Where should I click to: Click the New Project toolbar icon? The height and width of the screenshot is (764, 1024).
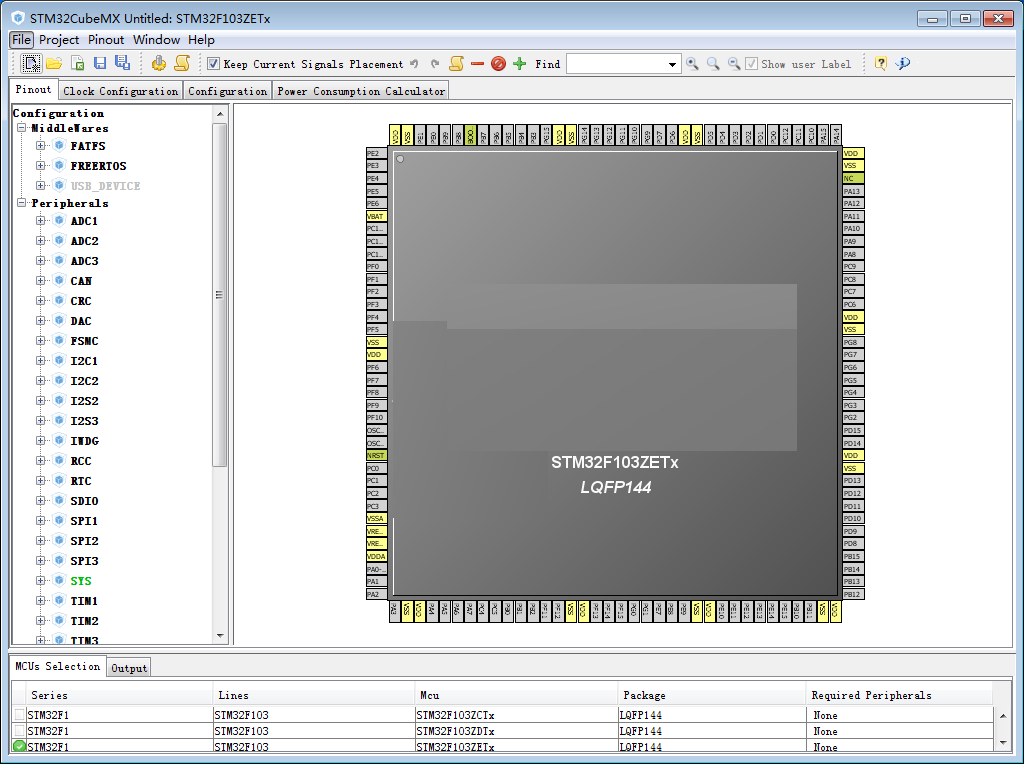(31, 63)
